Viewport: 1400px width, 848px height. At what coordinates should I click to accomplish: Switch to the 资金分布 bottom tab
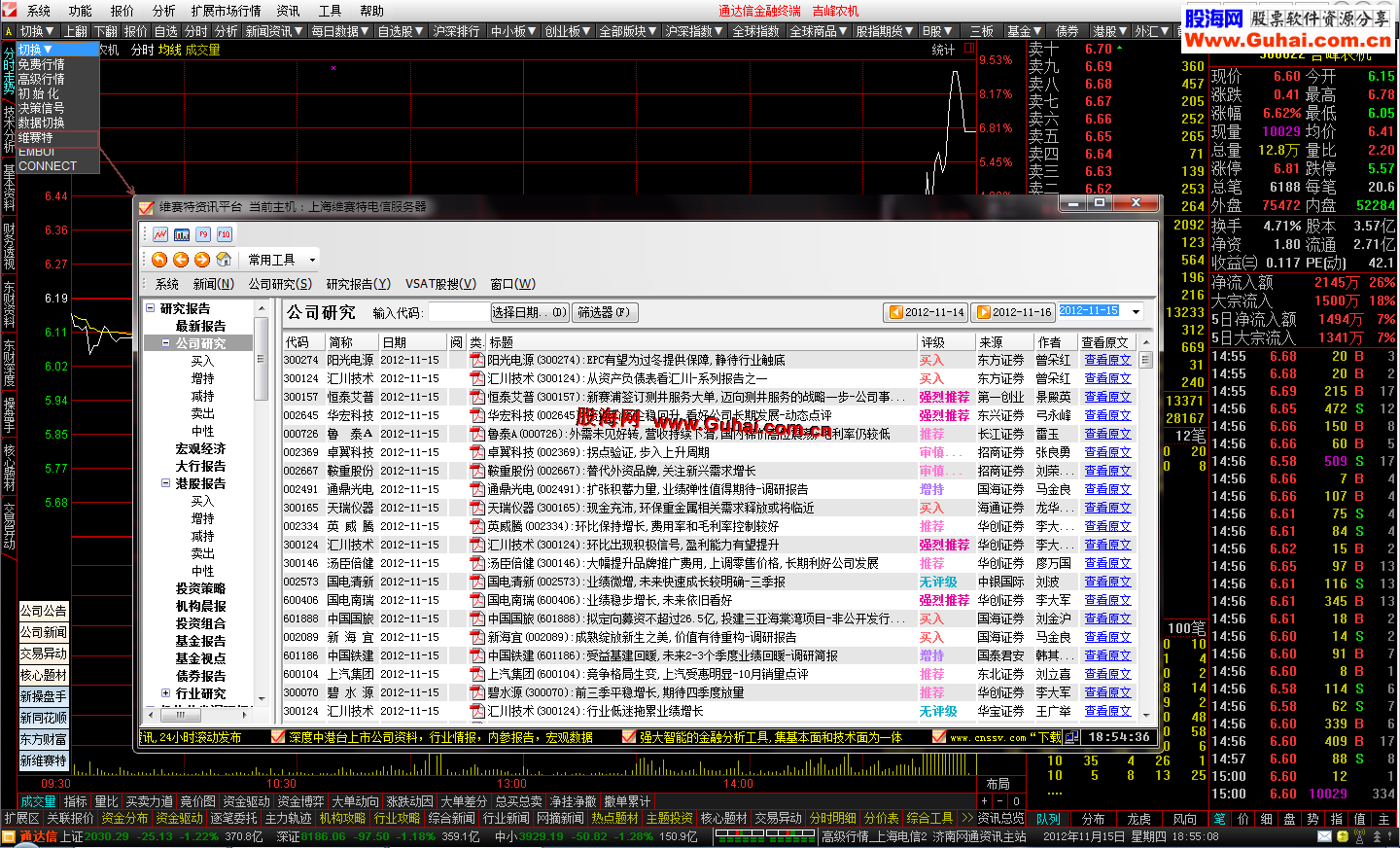point(124,818)
